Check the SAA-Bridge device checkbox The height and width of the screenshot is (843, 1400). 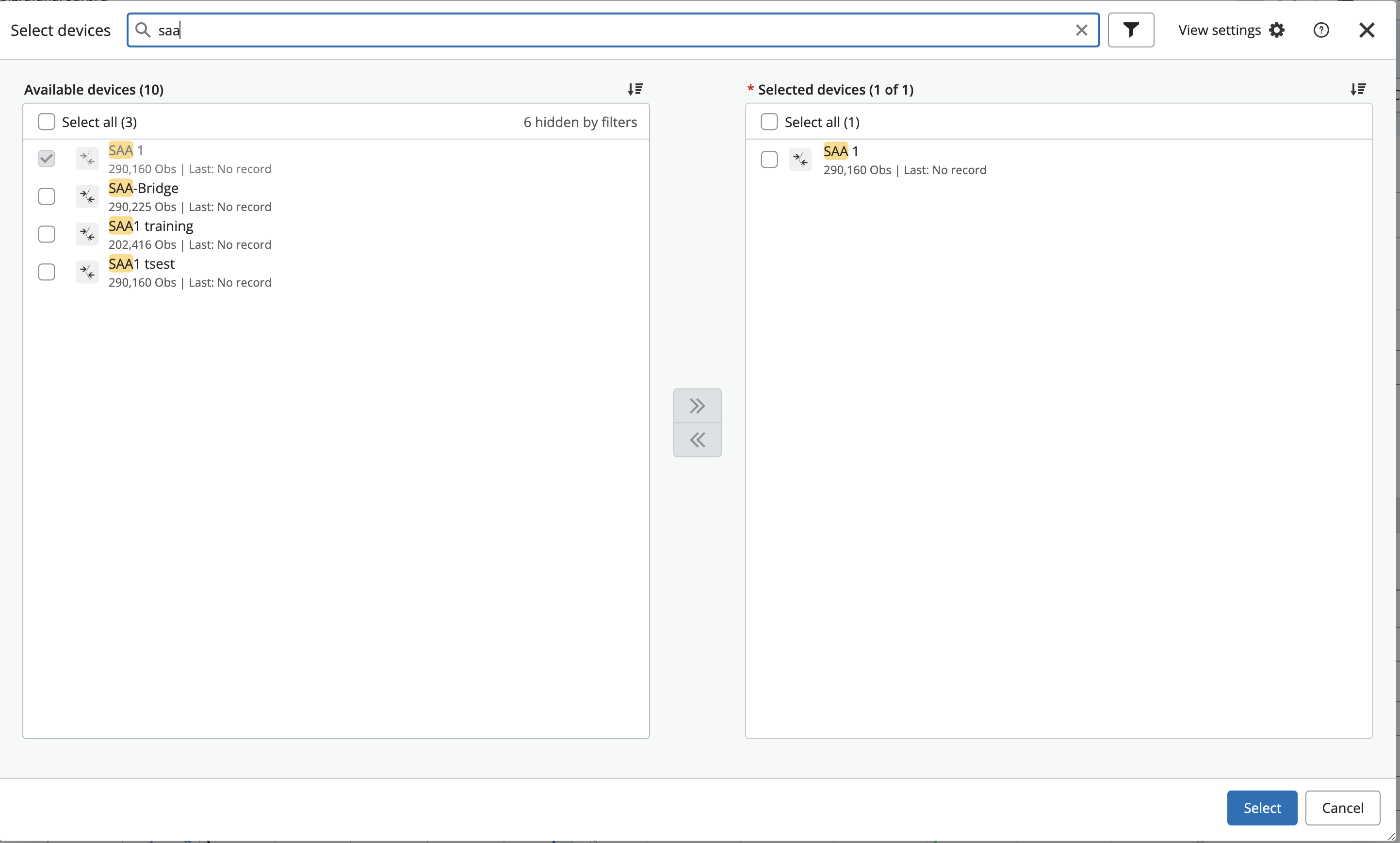pyautogui.click(x=46, y=196)
